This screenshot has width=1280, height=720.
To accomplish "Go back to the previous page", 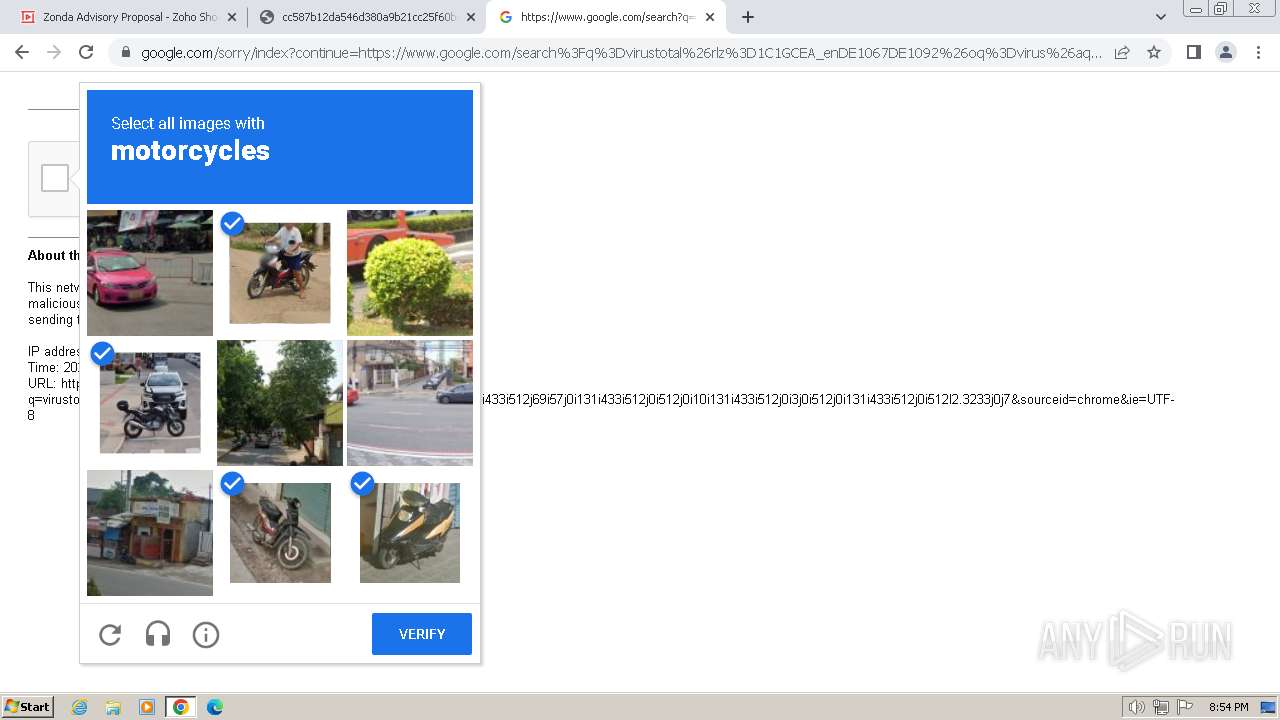I will (x=22, y=52).
